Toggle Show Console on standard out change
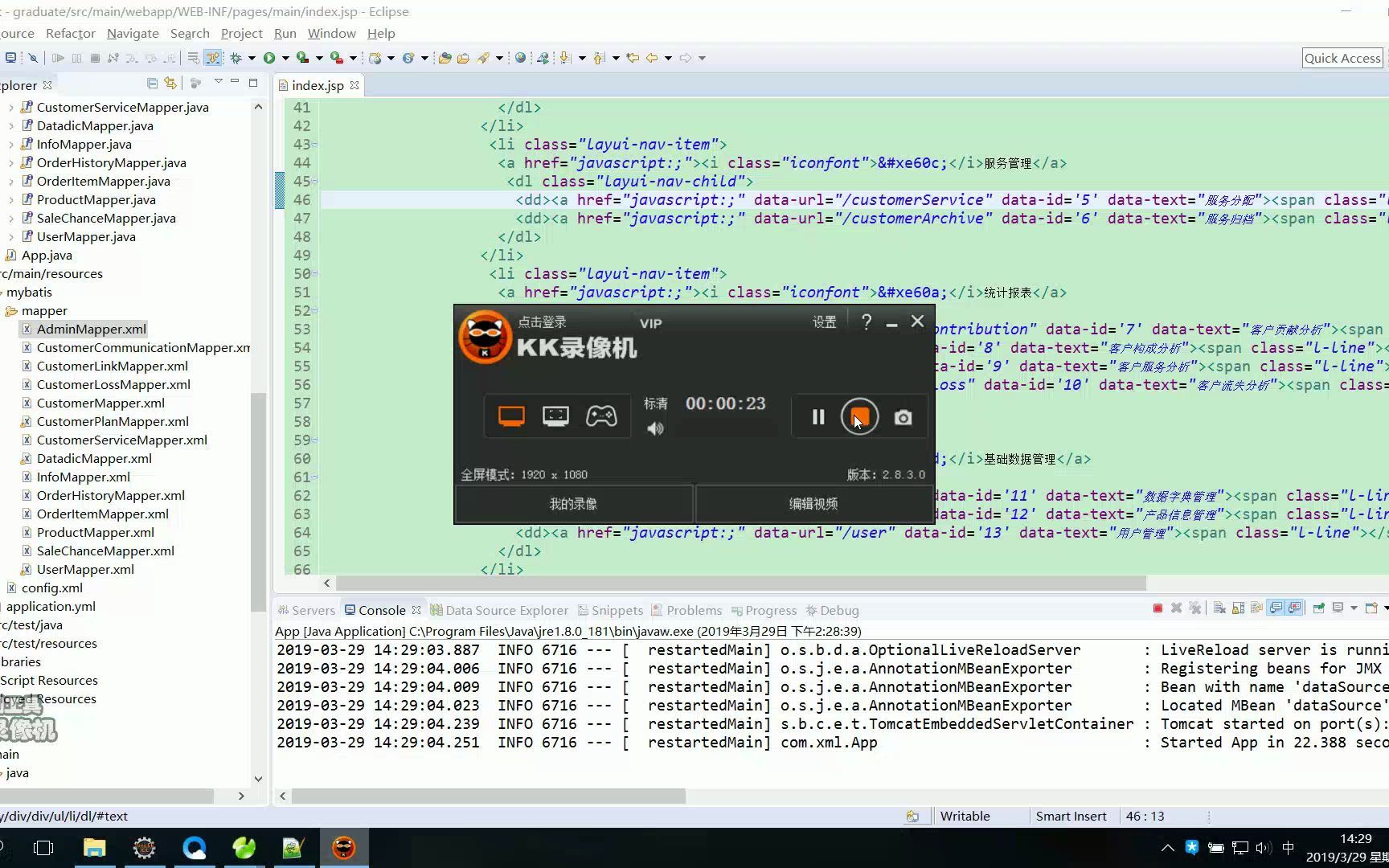Image resolution: width=1389 pixels, height=868 pixels. click(x=1276, y=608)
